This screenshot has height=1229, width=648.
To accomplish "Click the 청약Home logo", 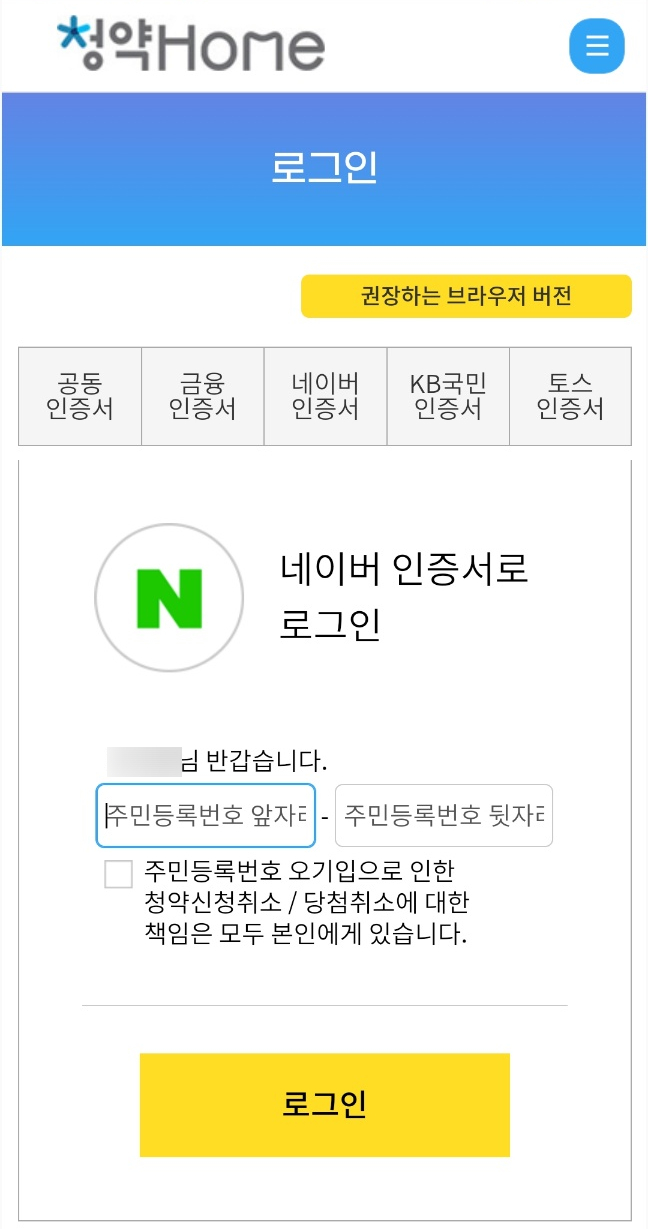I will click(191, 46).
